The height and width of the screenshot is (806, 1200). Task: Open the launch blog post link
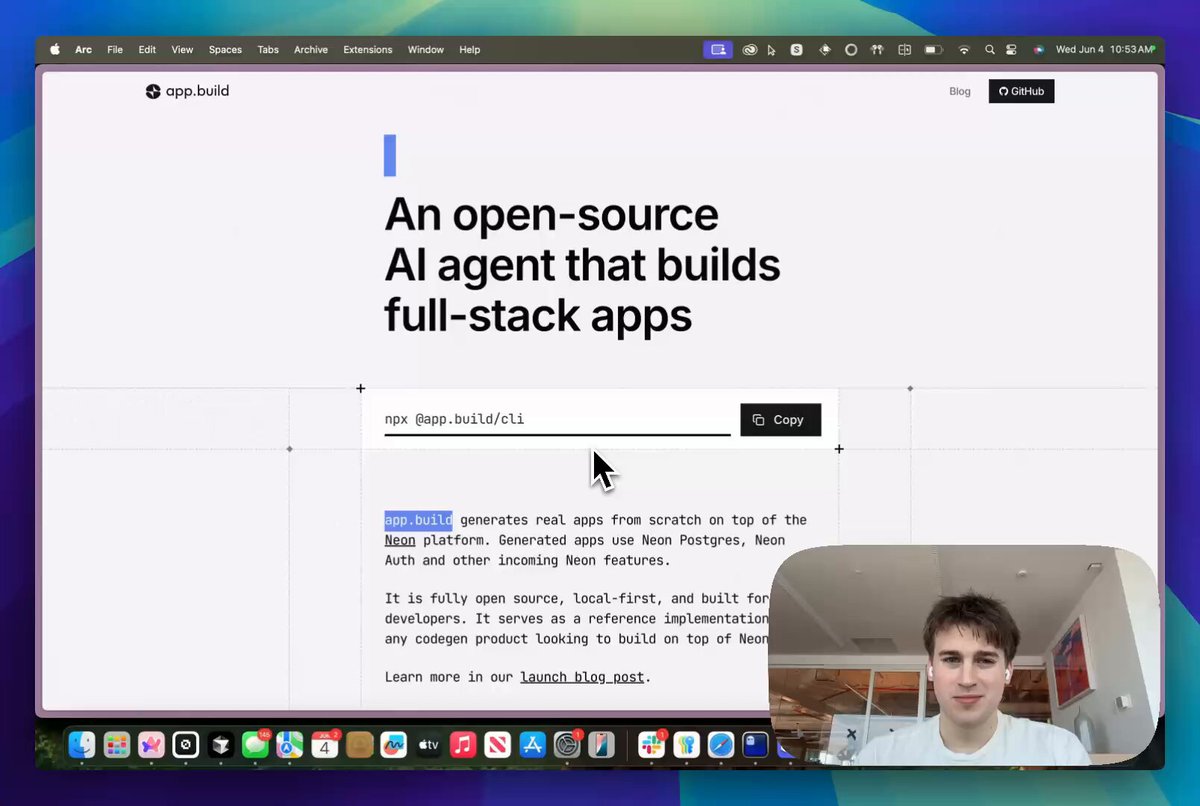click(582, 677)
